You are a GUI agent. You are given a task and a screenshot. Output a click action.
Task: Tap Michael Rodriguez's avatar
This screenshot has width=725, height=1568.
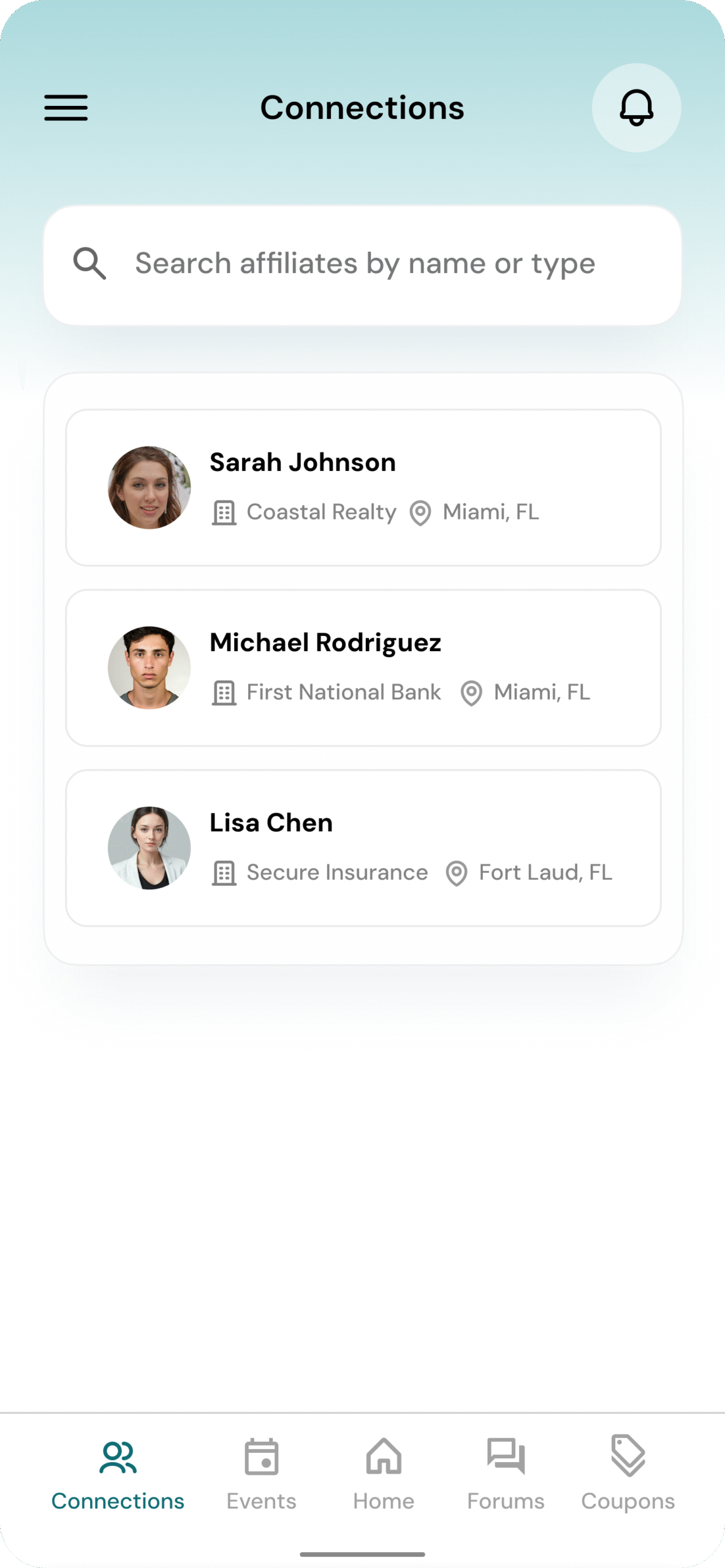tap(150, 668)
